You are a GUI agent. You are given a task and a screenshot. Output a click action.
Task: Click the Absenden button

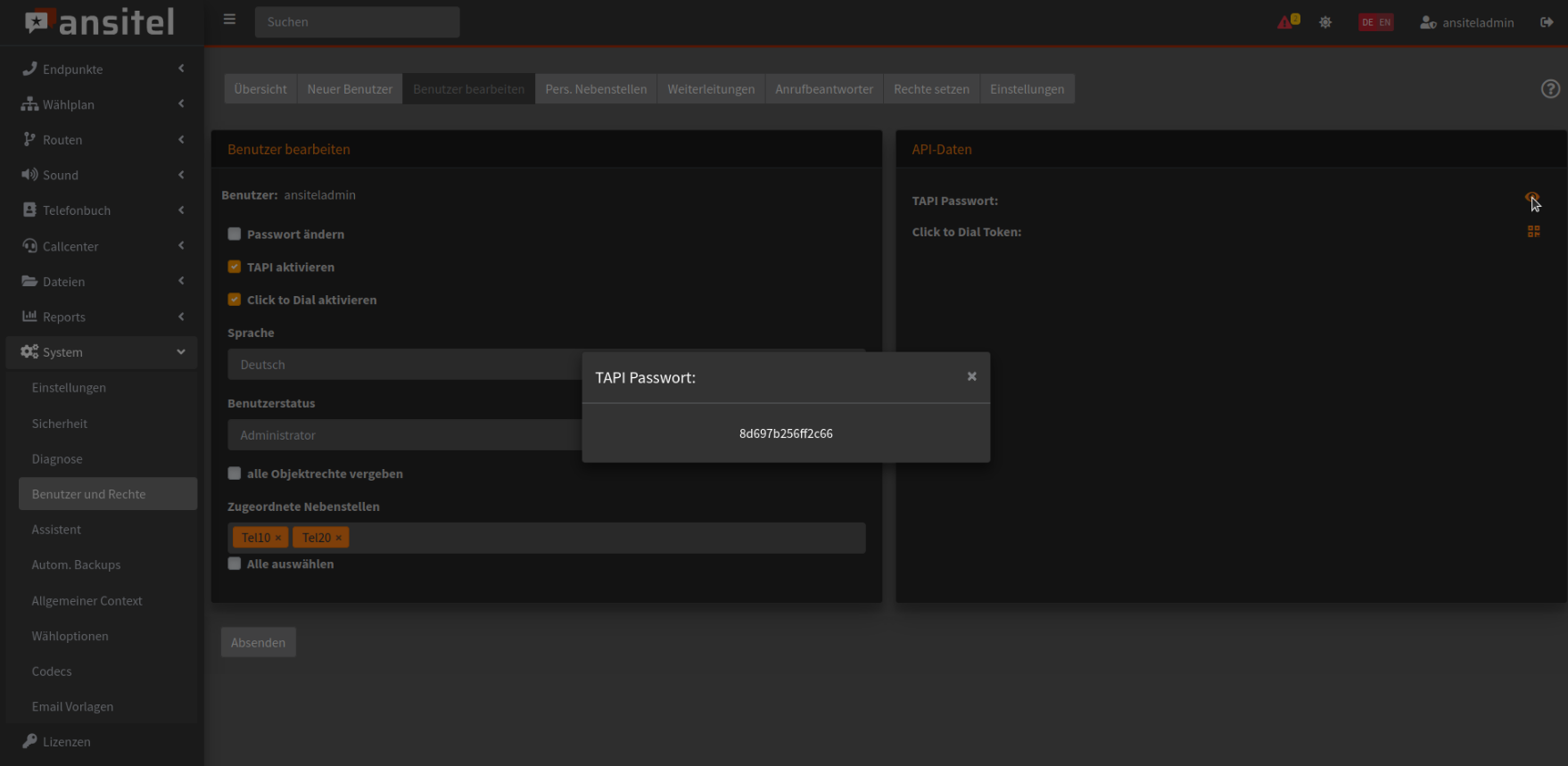tap(258, 642)
